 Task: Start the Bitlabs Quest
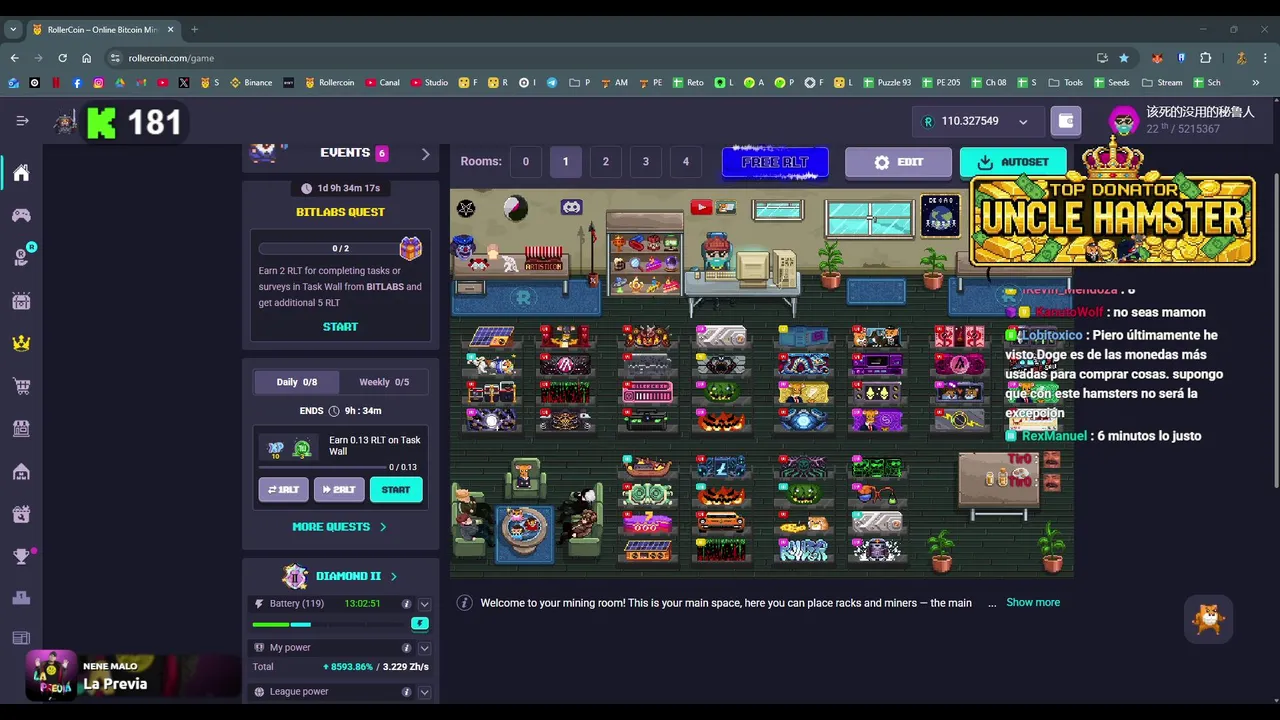pos(340,327)
